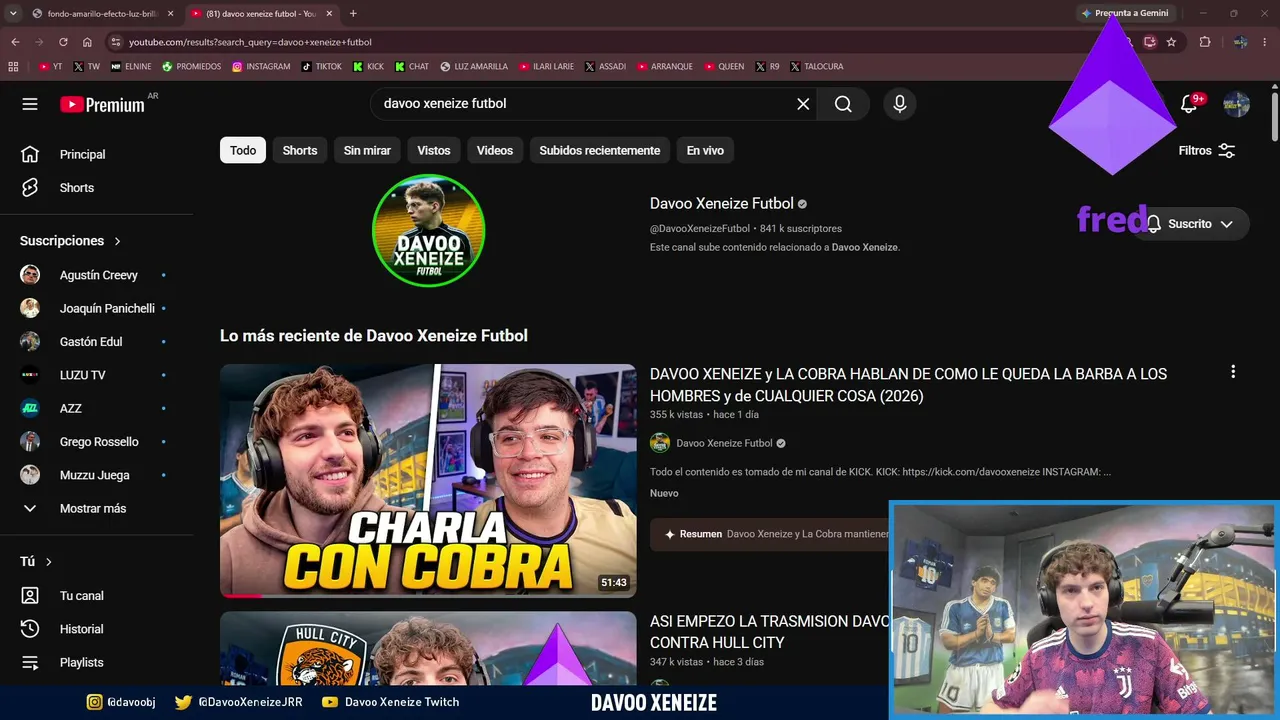Play the Charla con Cobra thumbnail
Screen dimensions: 1280x720
pyautogui.click(x=428, y=480)
